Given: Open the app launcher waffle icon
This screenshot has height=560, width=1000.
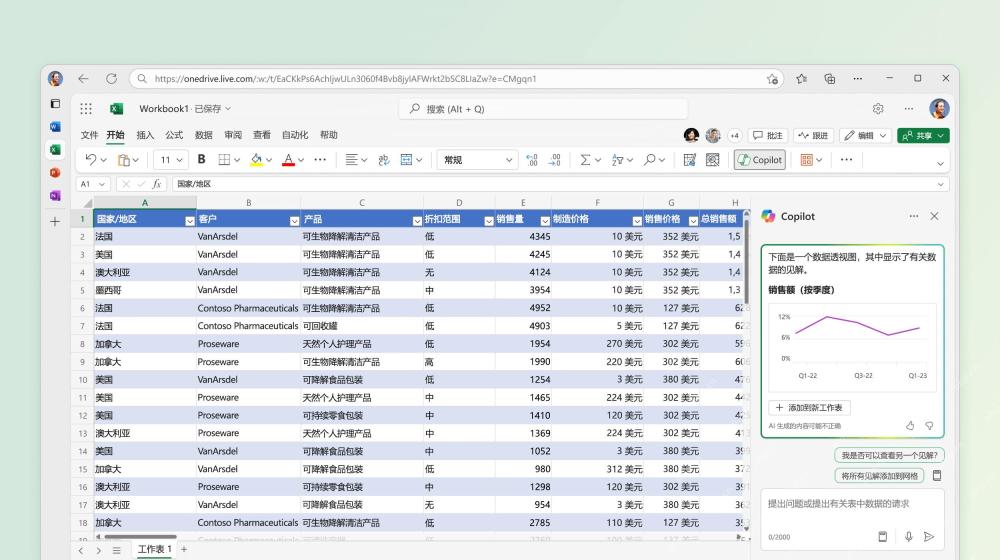Looking at the screenshot, I should pos(86,109).
